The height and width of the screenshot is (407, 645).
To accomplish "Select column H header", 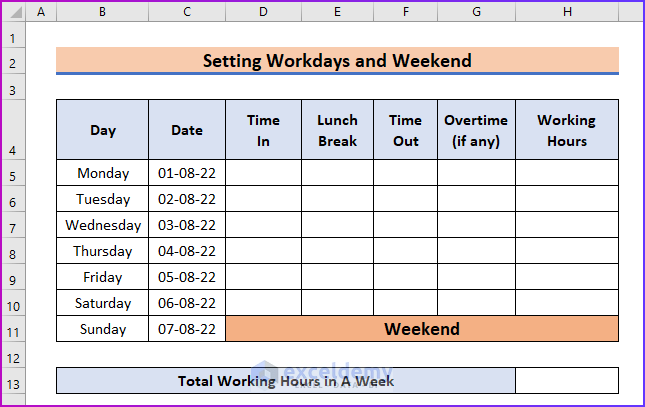I will tap(567, 12).
